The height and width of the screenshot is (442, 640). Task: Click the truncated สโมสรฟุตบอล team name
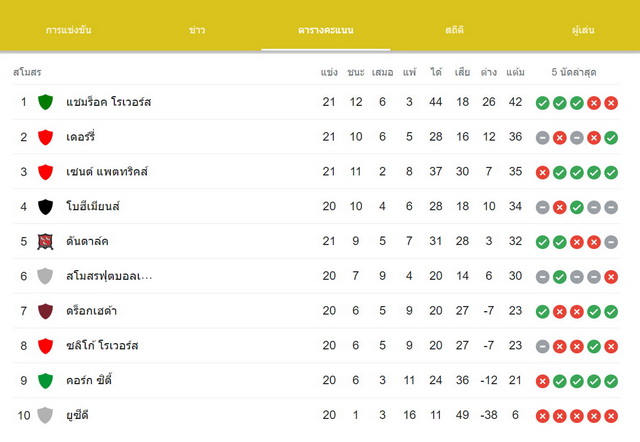pos(109,276)
